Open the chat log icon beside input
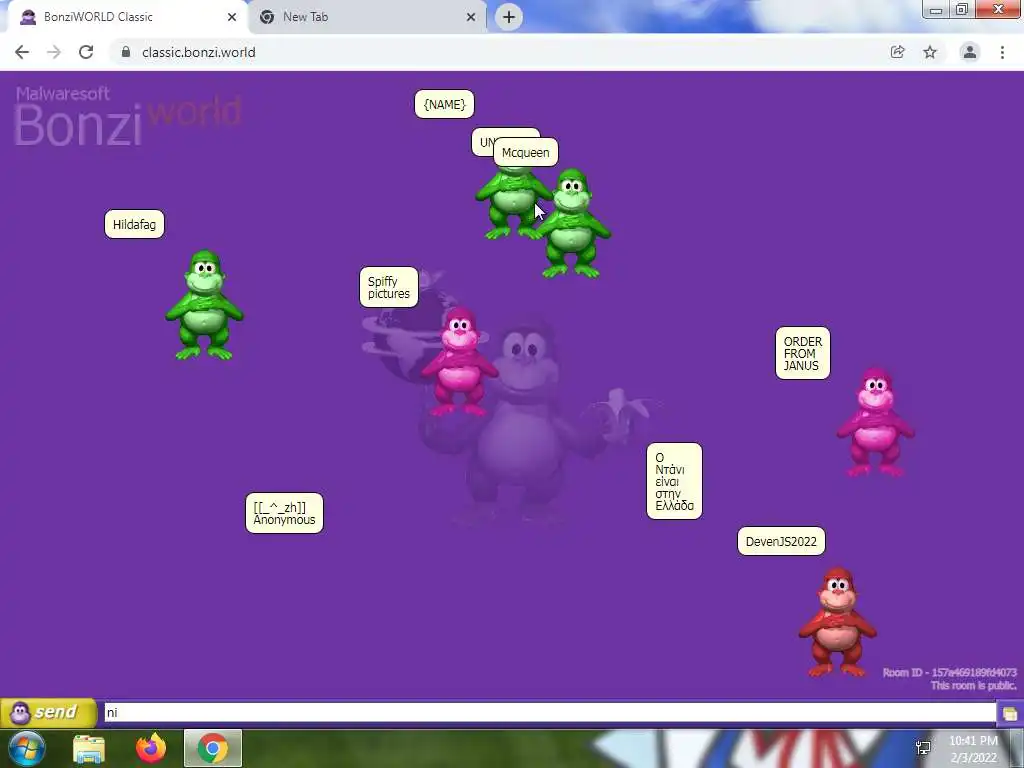Image resolution: width=1024 pixels, height=768 pixels. pos(1010,713)
